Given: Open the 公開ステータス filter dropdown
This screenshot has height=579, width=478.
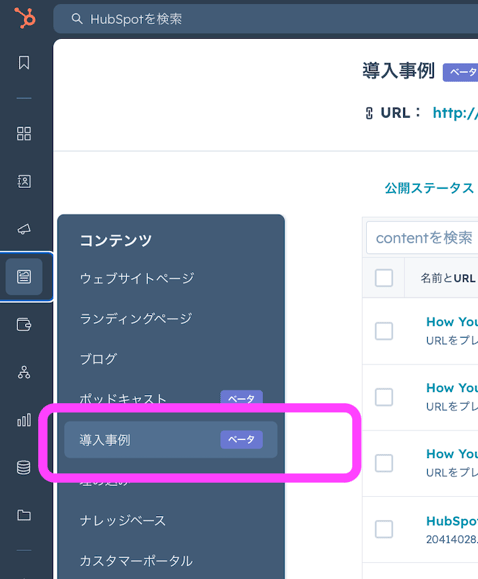Looking at the screenshot, I should (429, 188).
